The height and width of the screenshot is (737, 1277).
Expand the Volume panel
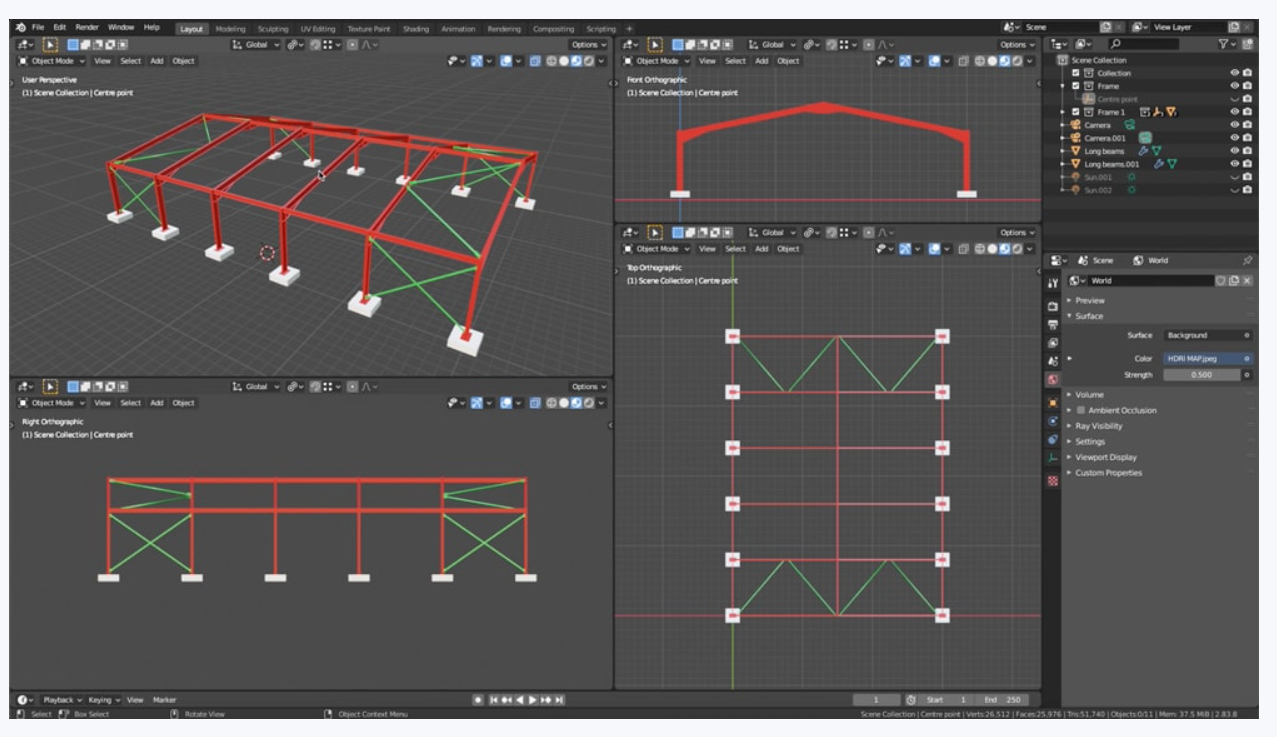[x=1089, y=394]
